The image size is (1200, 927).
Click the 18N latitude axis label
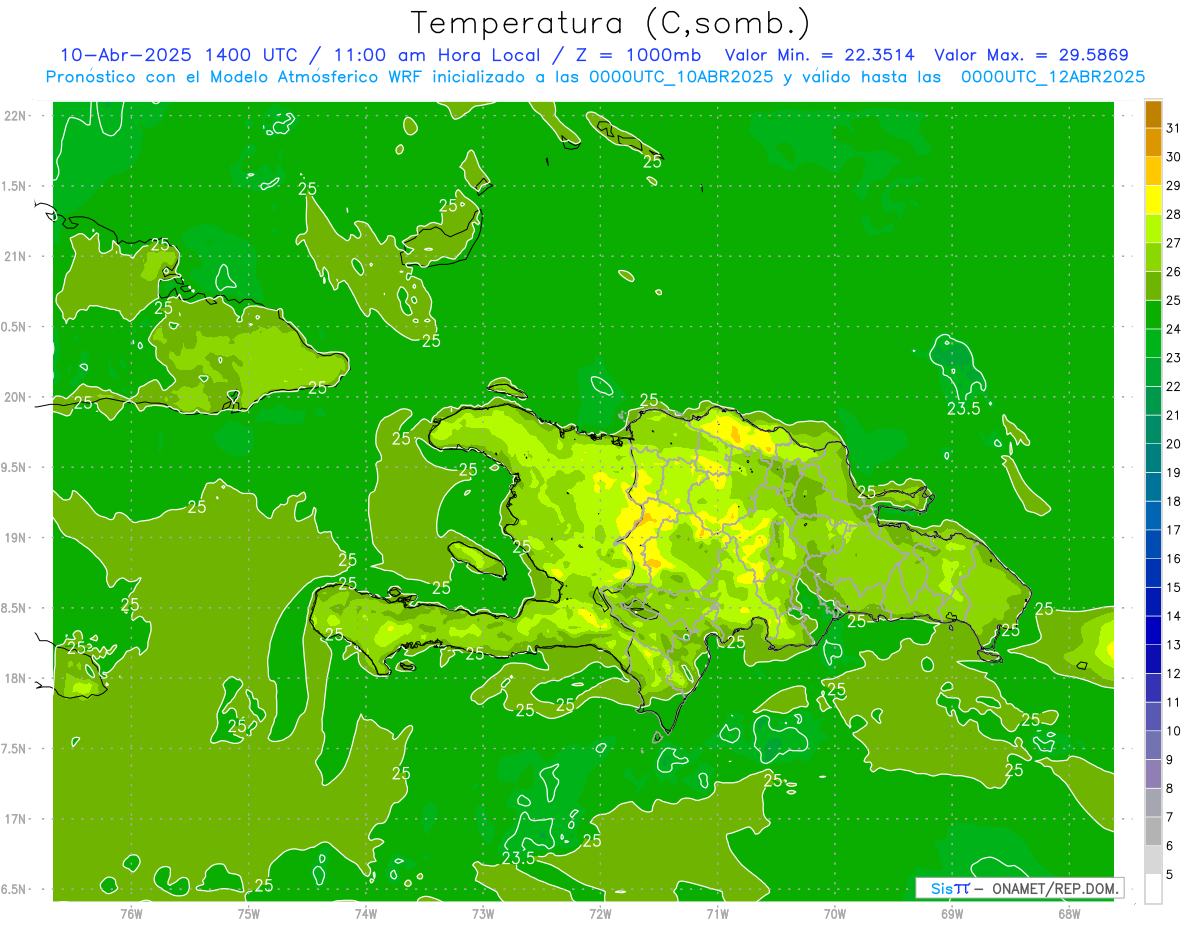point(16,678)
